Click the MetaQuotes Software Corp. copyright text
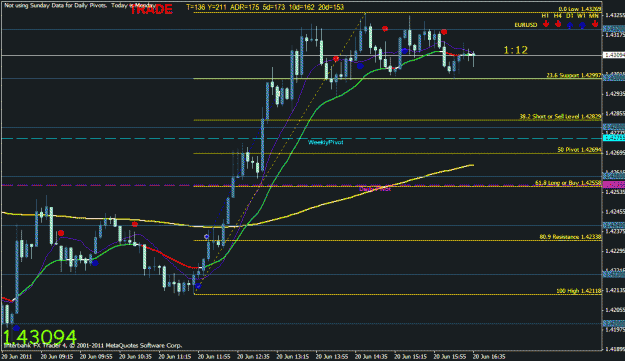The width and height of the screenshot is (625, 361). (x=92, y=345)
